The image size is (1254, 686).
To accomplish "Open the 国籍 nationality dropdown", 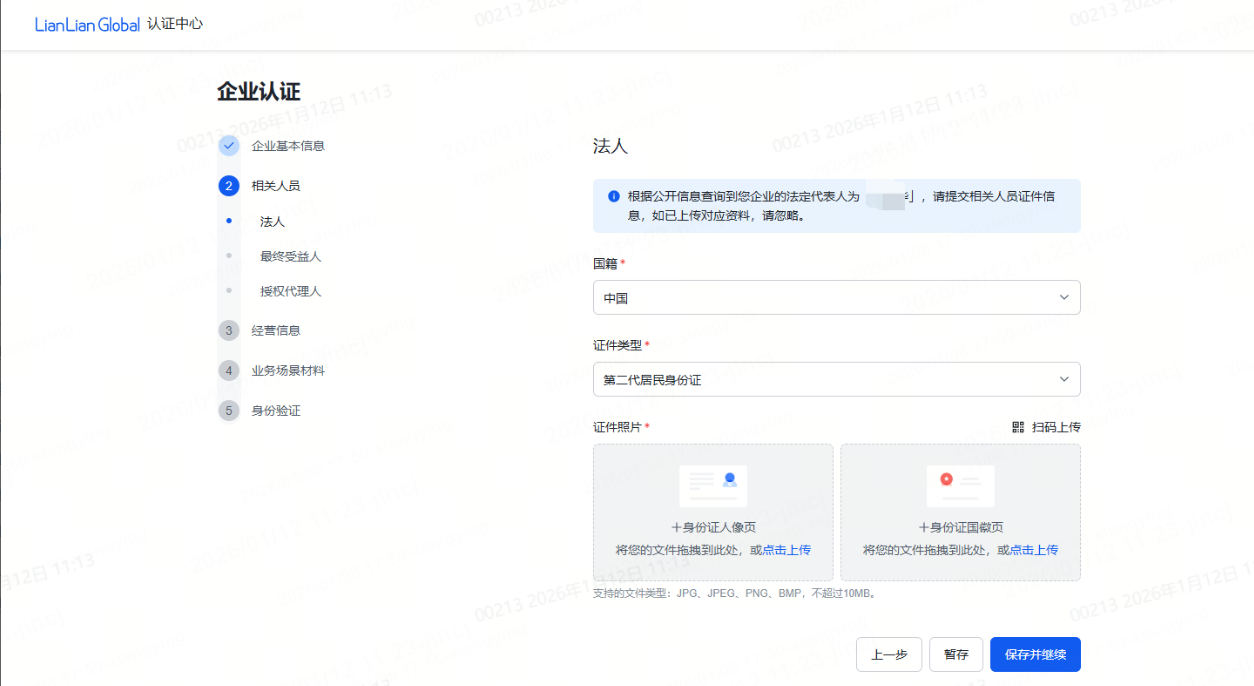I will point(836,298).
